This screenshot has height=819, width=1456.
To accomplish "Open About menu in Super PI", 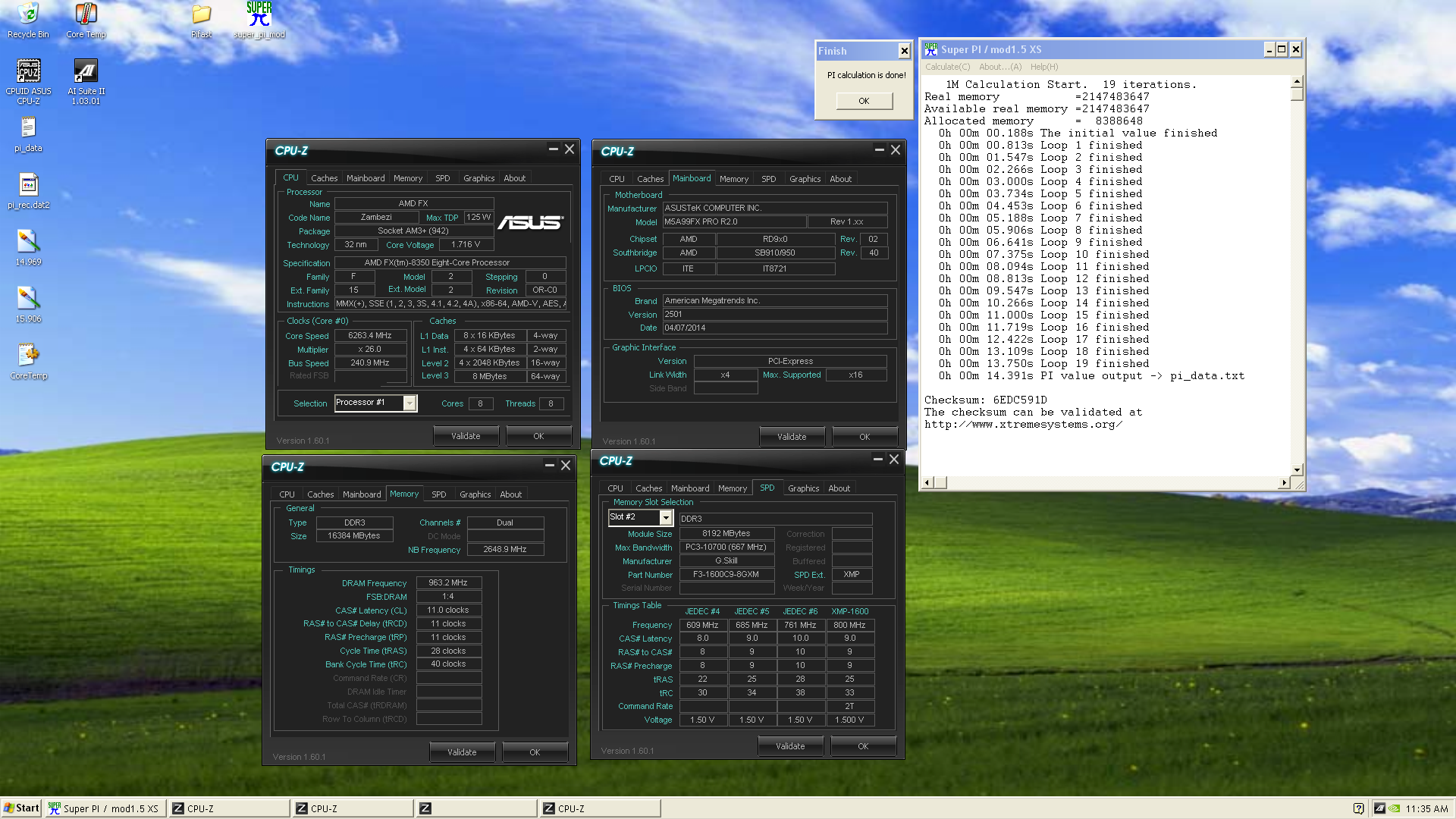I will (999, 67).
